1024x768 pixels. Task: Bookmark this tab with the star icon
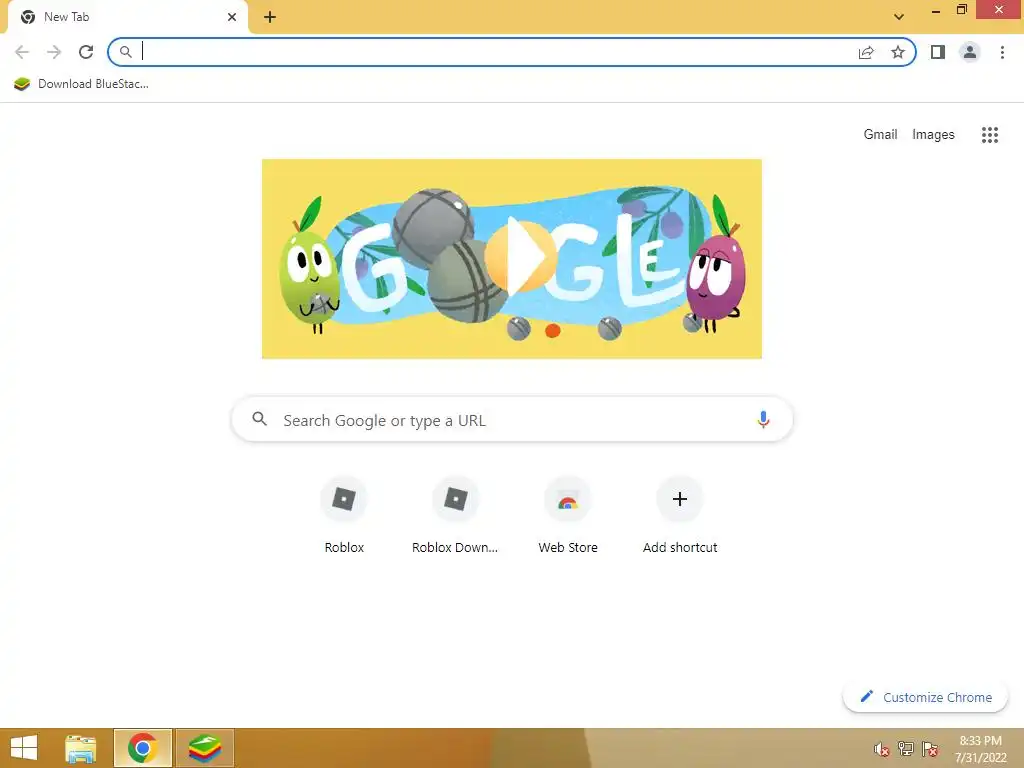coord(898,52)
